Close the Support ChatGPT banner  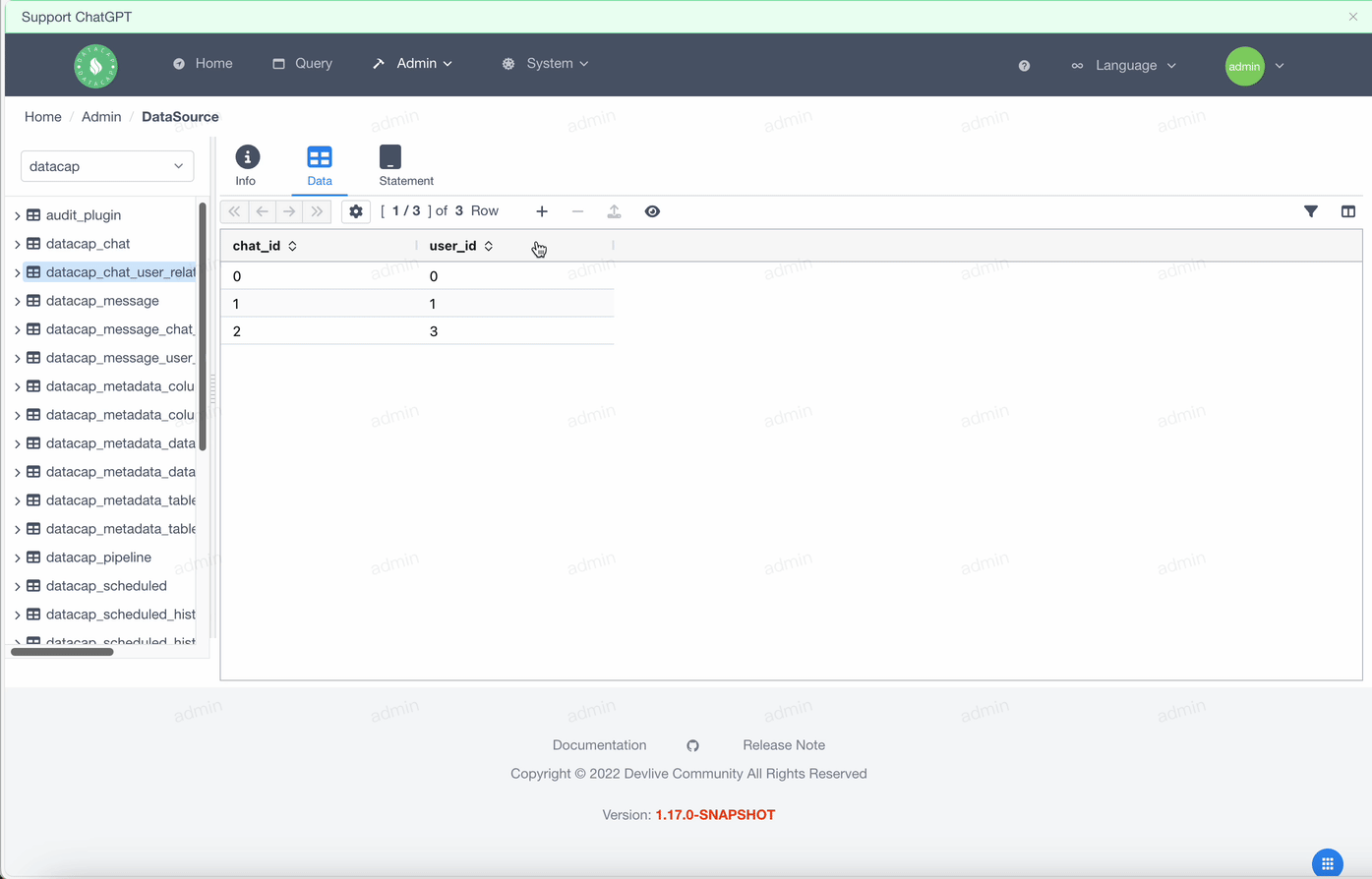click(1353, 17)
